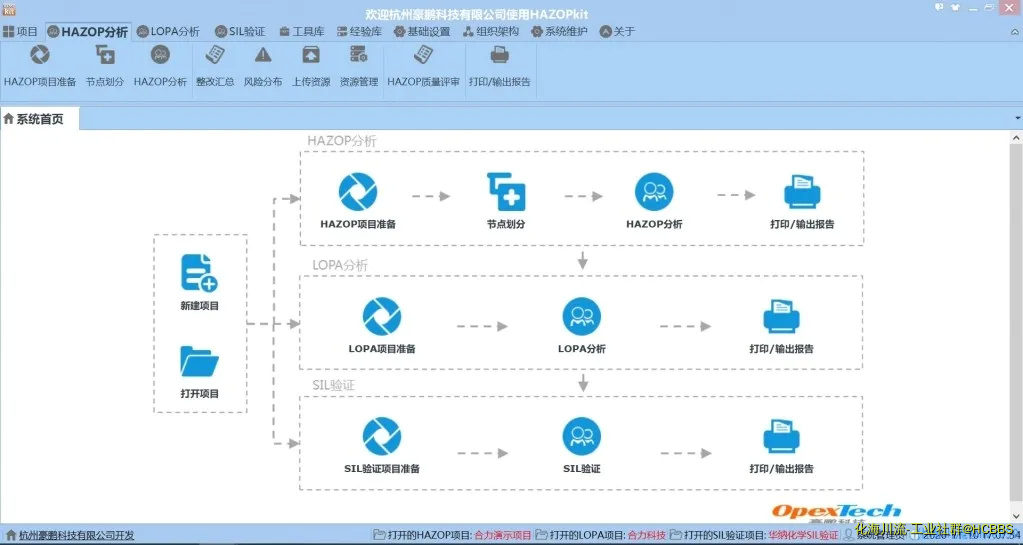Click the 华纳化学SIL验证 project link
Viewport: 1023px width, 545px height.
[x=803, y=535]
